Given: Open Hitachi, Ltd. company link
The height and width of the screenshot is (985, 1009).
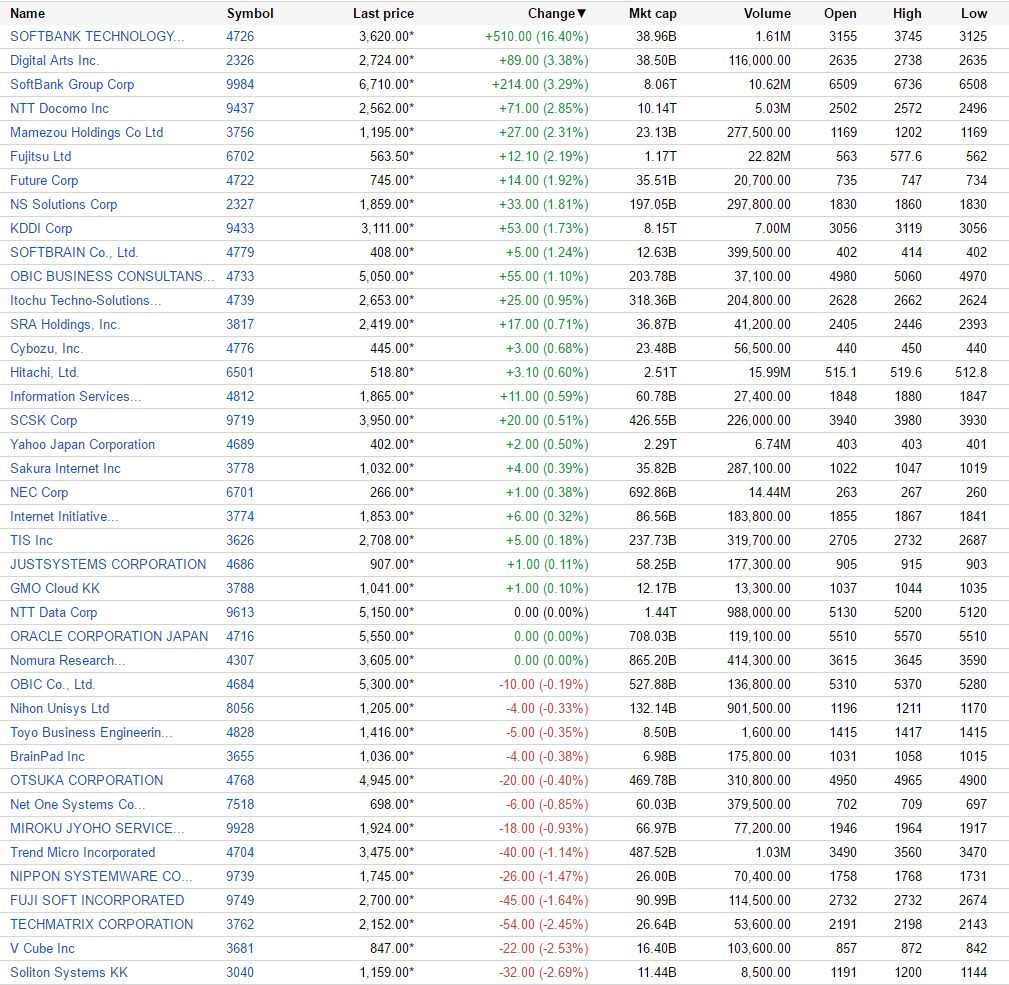Looking at the screenshot, I should point(44,373).
